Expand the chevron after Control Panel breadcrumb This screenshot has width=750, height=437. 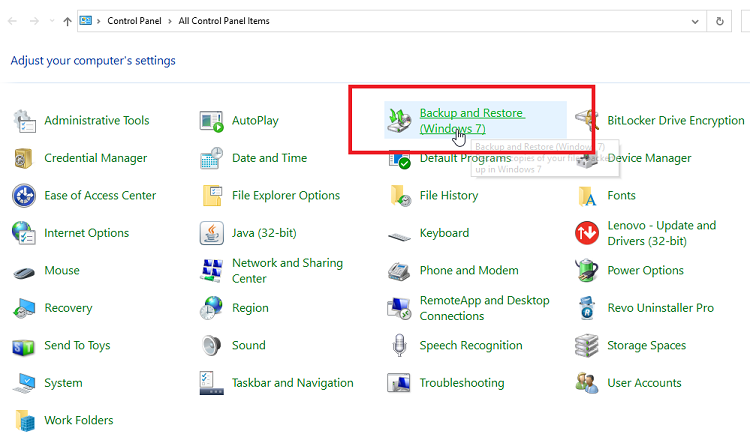point(170,22)
